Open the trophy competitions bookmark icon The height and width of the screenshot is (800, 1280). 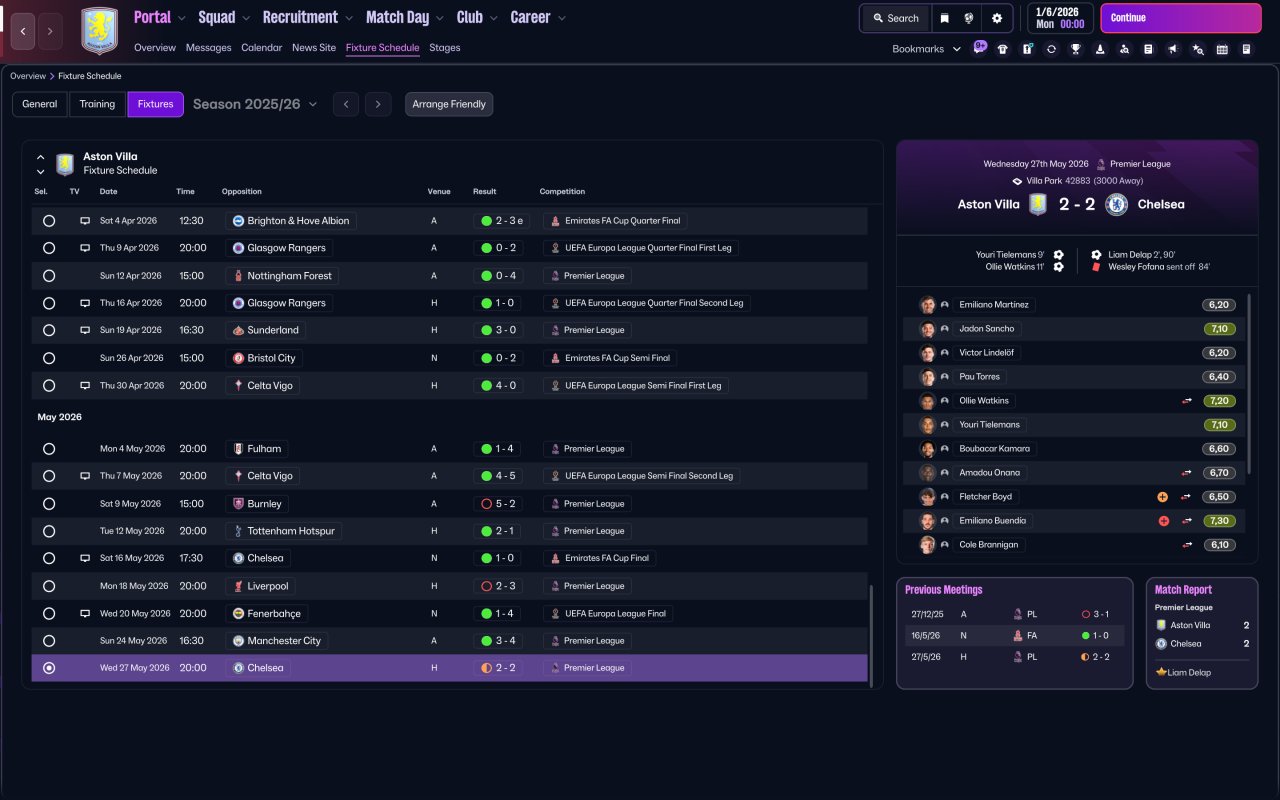pos(1076,49)
